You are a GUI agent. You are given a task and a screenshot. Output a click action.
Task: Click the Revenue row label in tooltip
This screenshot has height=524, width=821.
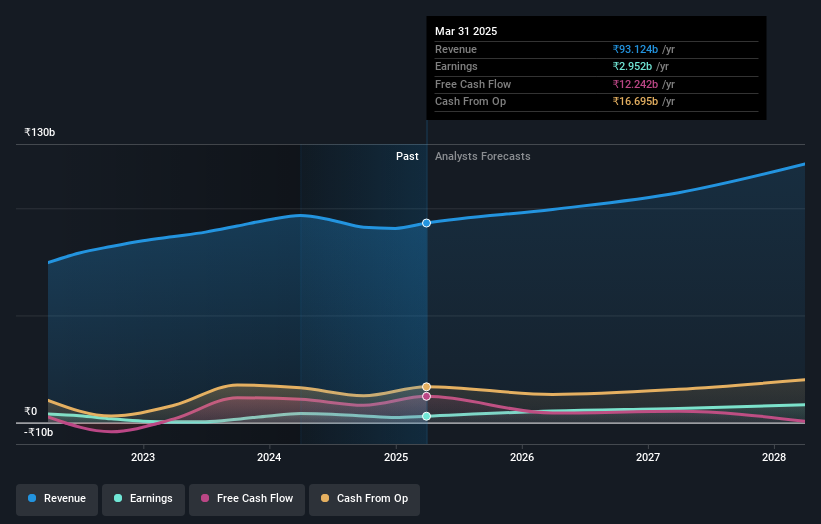coord(456,49)
